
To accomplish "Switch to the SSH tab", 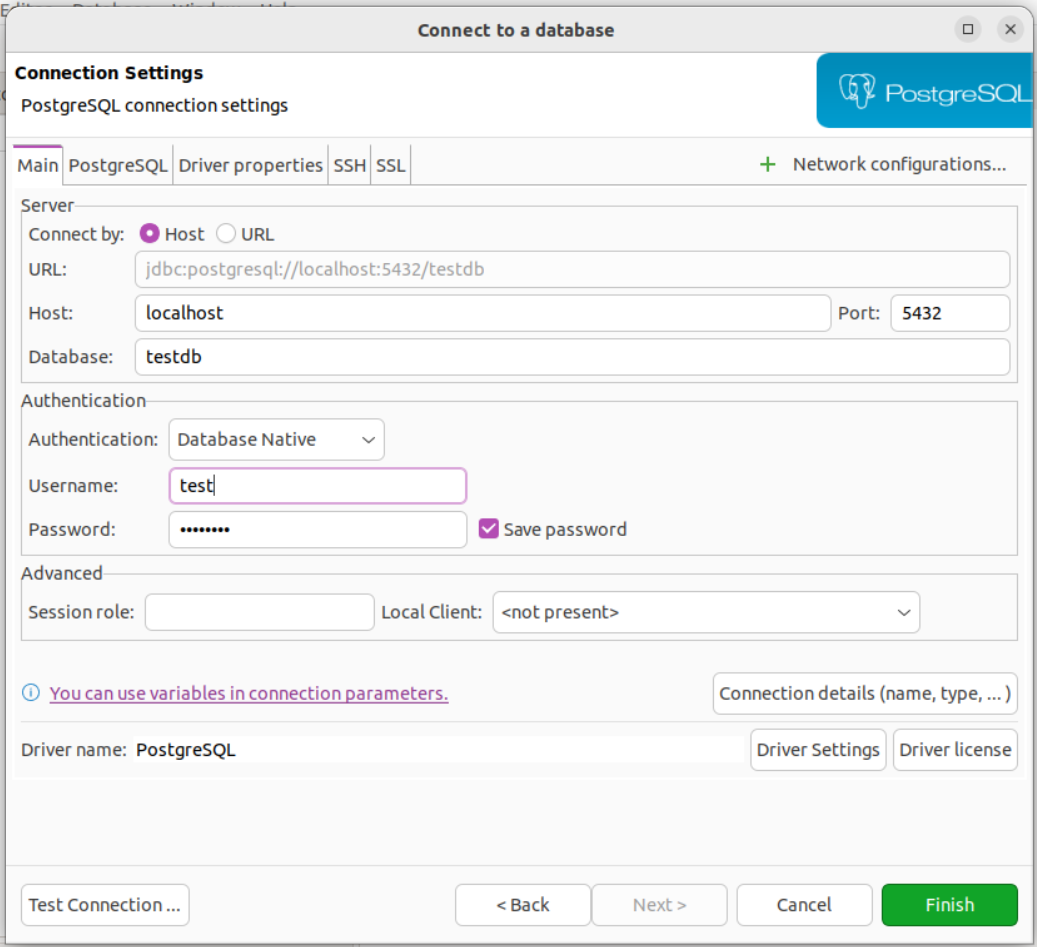I will click(349, 164).
